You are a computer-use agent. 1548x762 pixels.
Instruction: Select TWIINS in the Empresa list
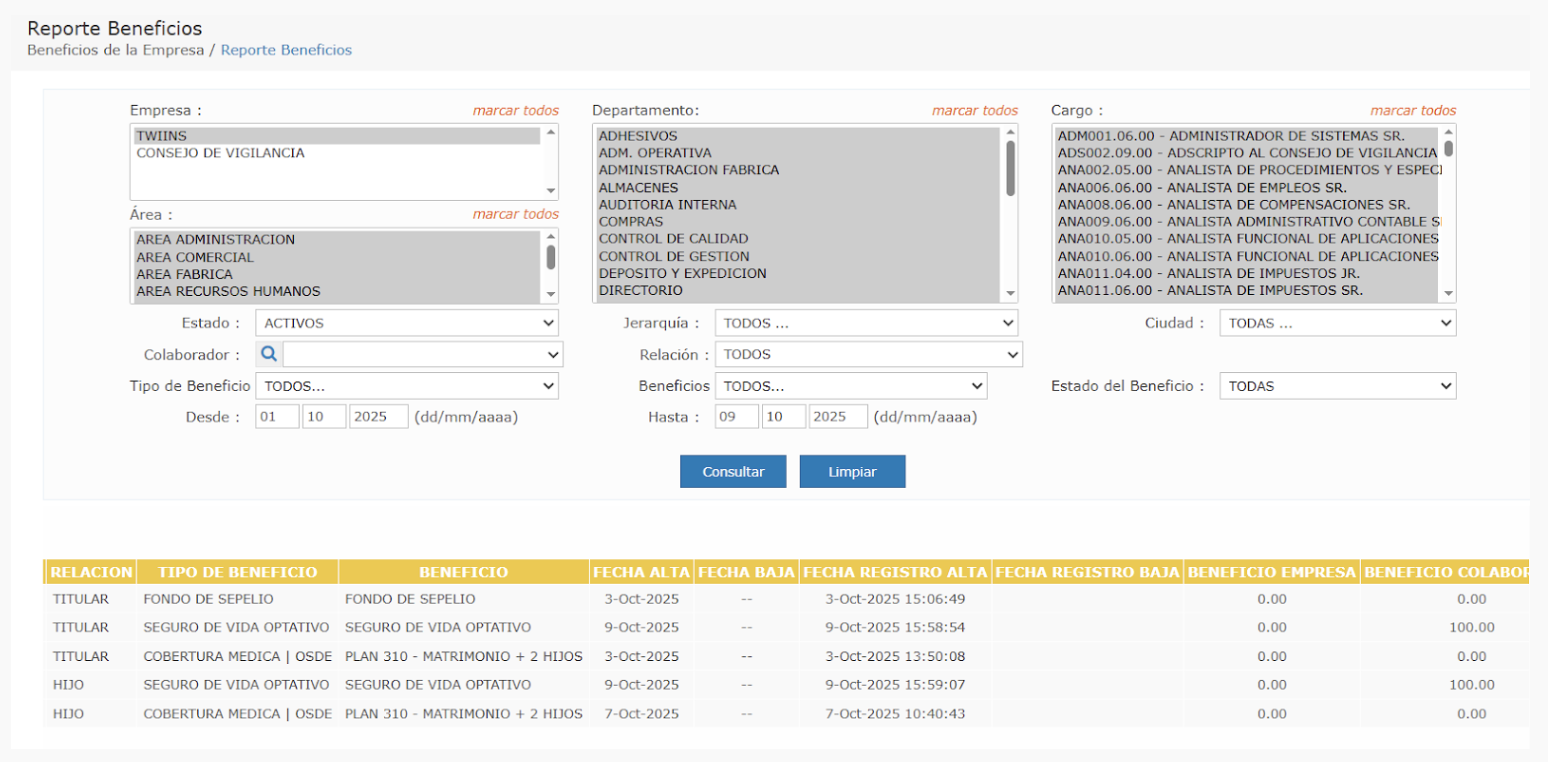click(x=337, y=136)
